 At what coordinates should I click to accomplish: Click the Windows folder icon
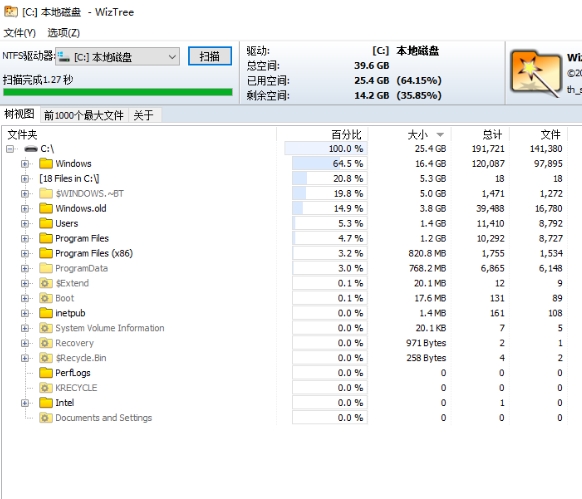click(46, 163)
